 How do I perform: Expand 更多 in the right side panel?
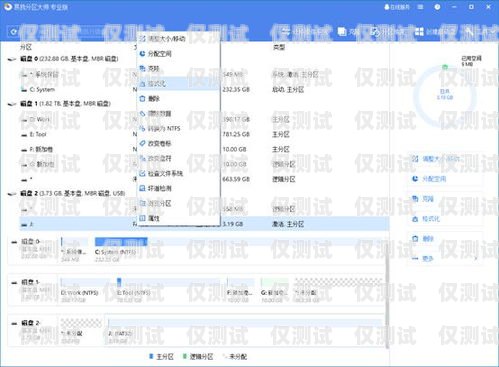tap(445, 258)
